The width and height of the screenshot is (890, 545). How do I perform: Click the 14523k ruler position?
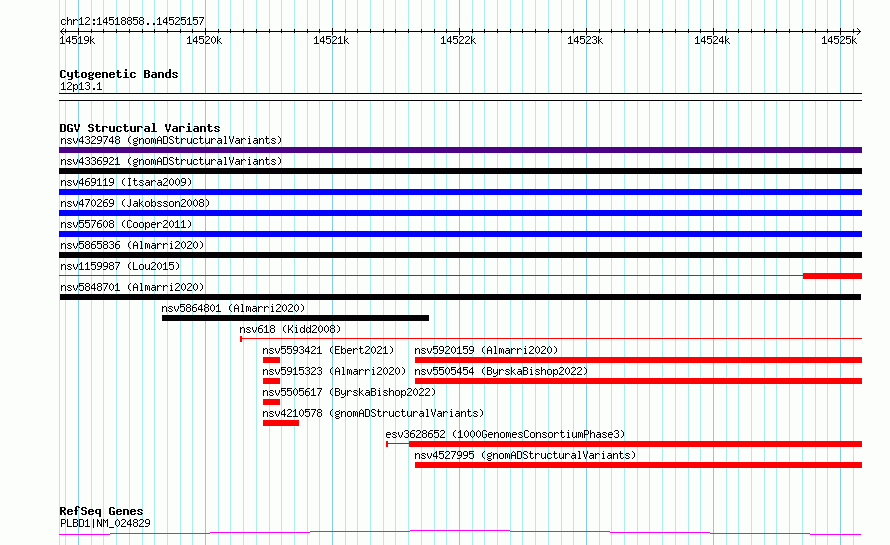(x=585, y=40)
